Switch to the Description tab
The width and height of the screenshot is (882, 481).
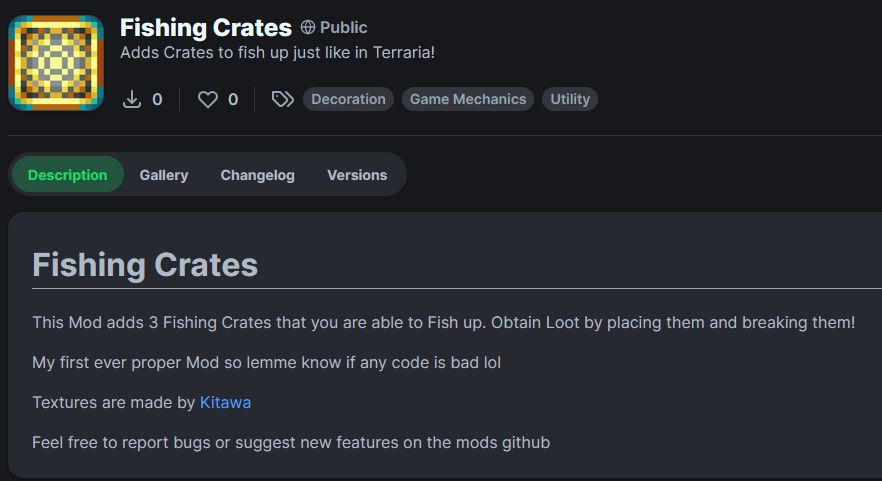click(x=68, y=174)
